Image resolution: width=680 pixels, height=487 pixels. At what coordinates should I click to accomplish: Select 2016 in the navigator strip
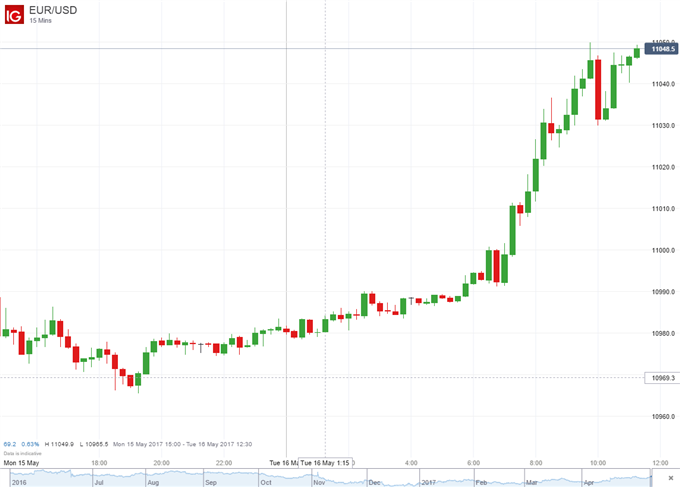[x=19, y=482]
